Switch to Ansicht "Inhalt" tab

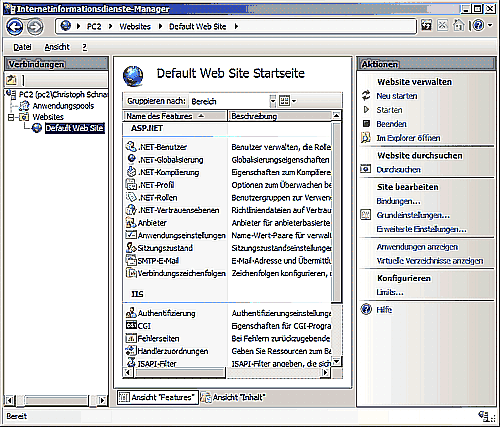(233, 397)
